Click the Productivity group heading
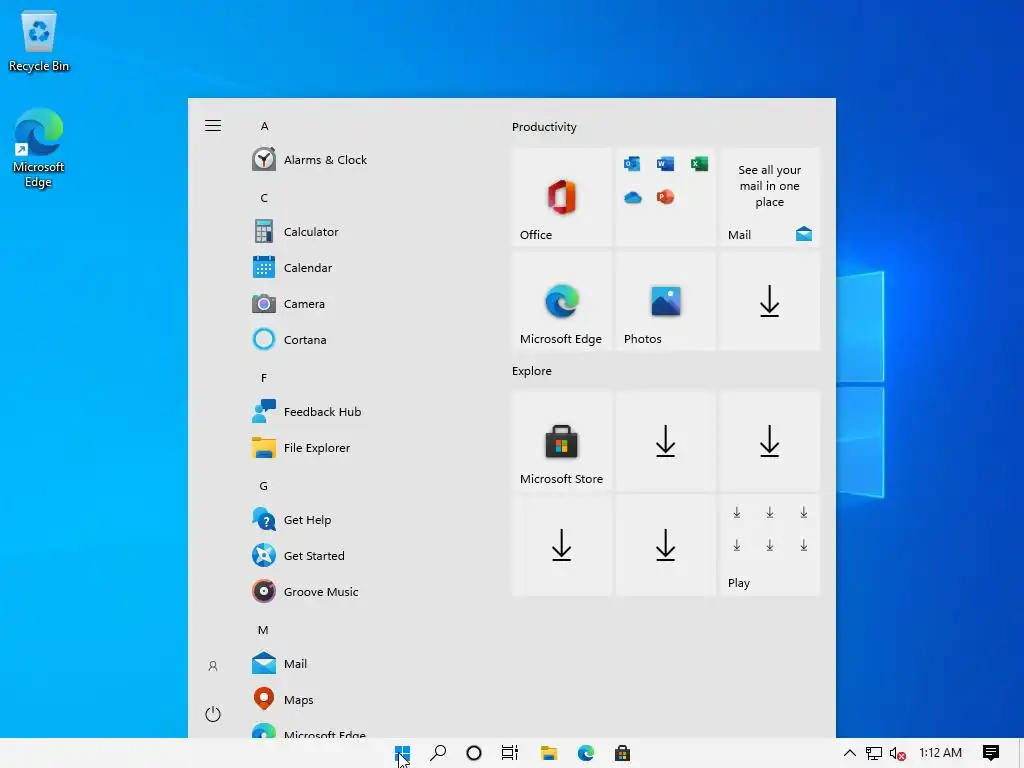Image resolution: width=1024 pixels, height=768 pixels. [x=544, y=127]
